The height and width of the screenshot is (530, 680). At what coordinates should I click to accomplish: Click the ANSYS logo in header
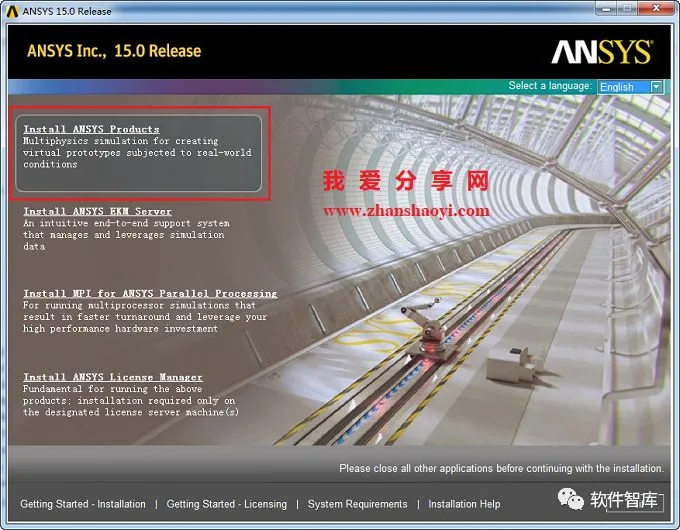pyautogui.click(x=602, y=52)
